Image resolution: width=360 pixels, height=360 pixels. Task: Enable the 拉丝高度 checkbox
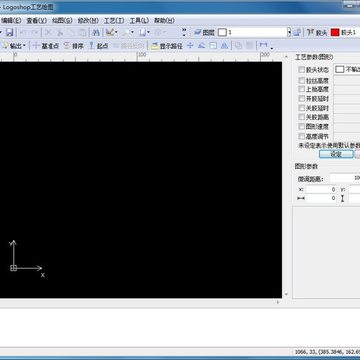click(302, 80)
